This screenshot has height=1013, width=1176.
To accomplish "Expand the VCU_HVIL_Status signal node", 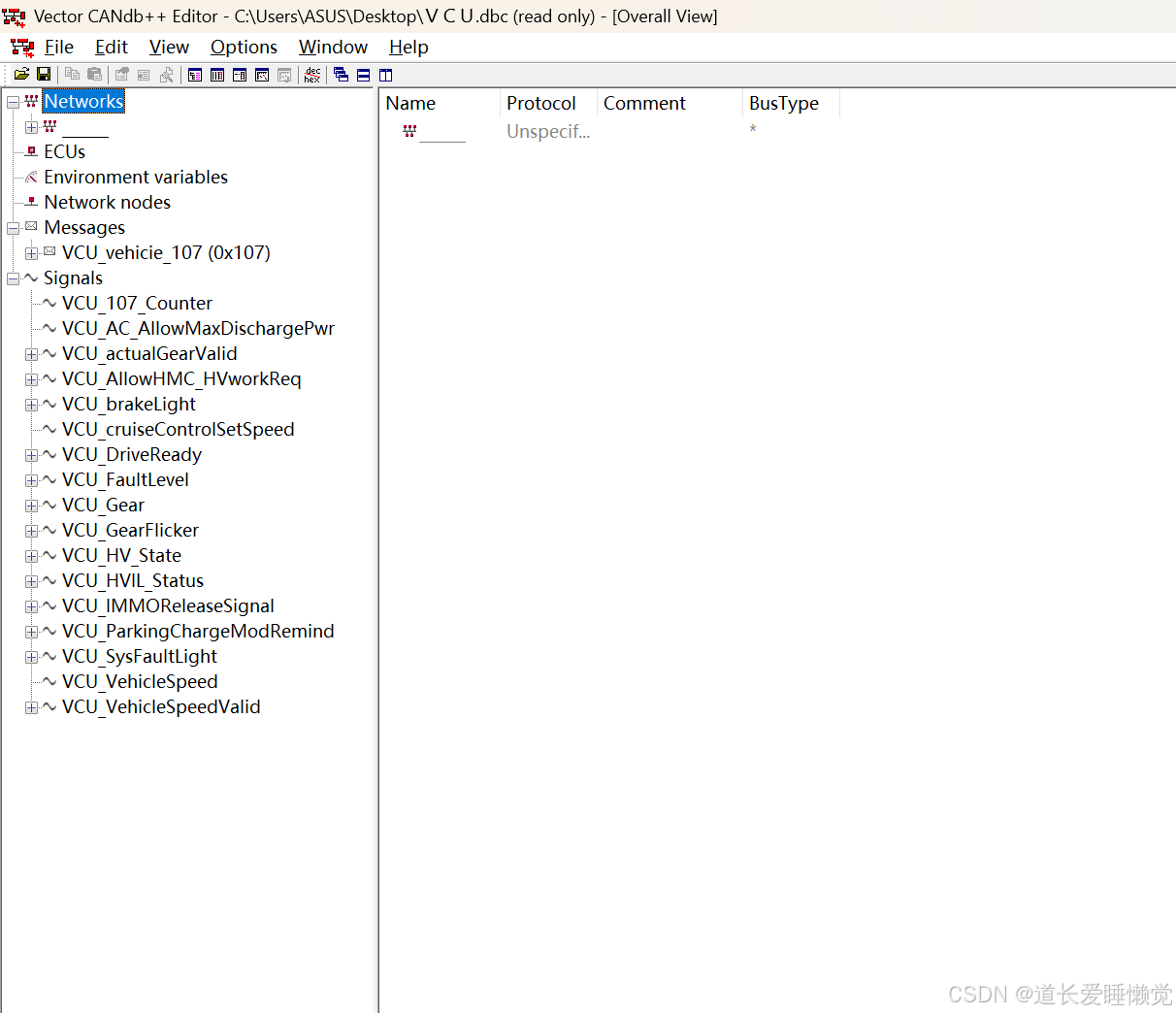I will 32,581.
